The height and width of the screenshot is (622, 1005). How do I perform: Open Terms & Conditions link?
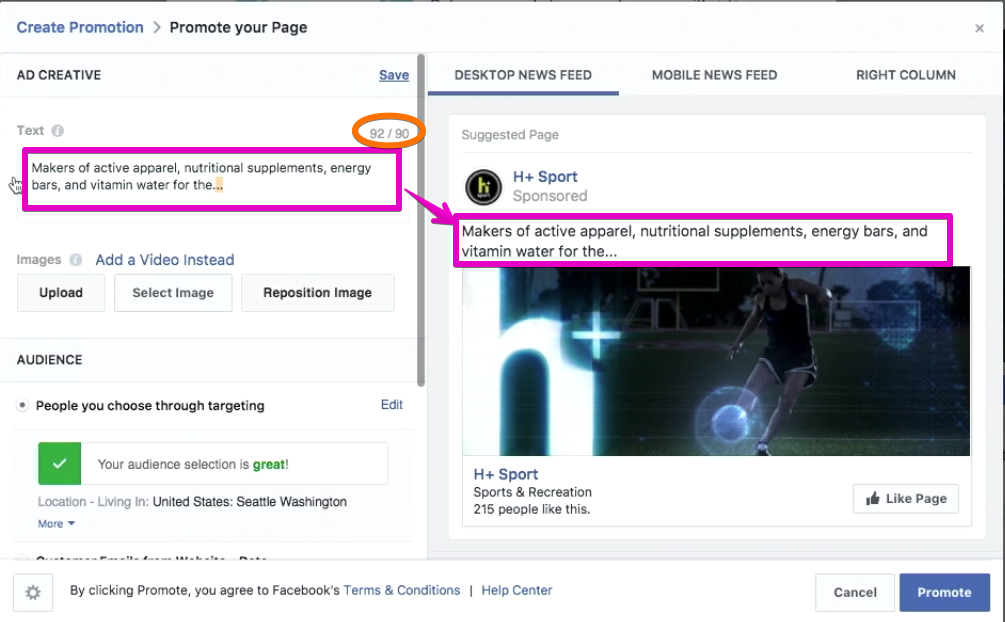[x=402, y=591]
